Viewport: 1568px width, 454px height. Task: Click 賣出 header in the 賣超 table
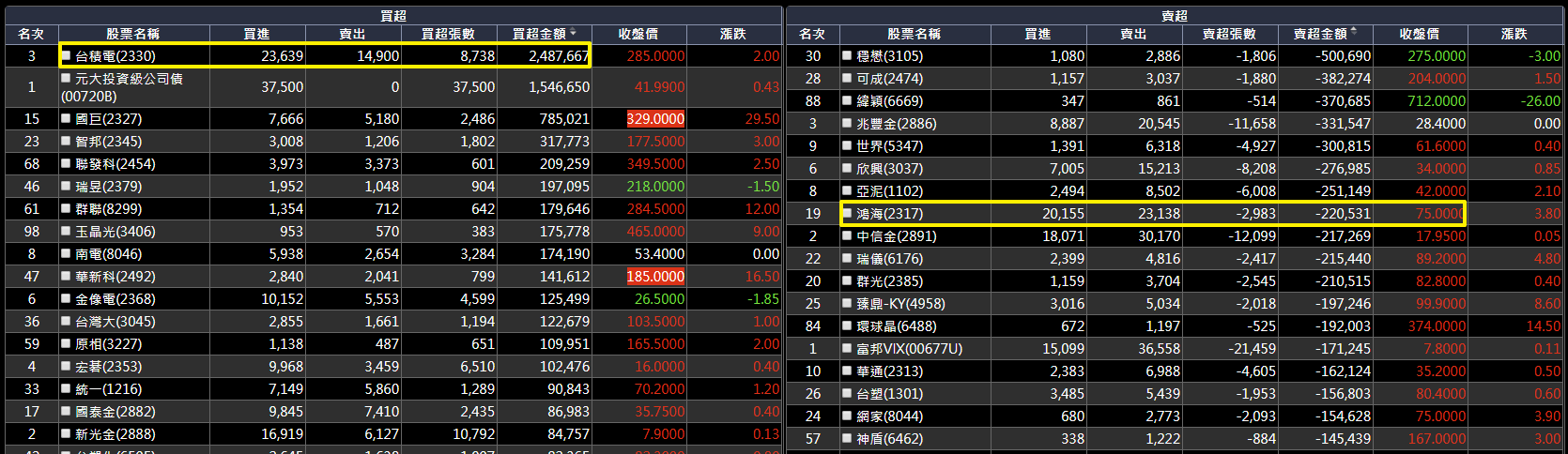(1134, 34)
